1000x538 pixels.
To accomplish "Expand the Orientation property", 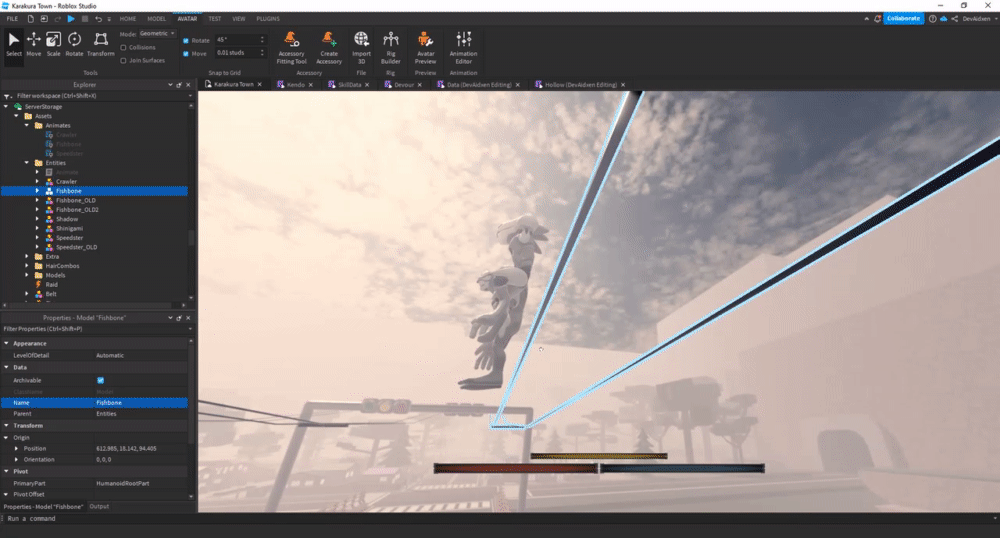I will 17,459.
